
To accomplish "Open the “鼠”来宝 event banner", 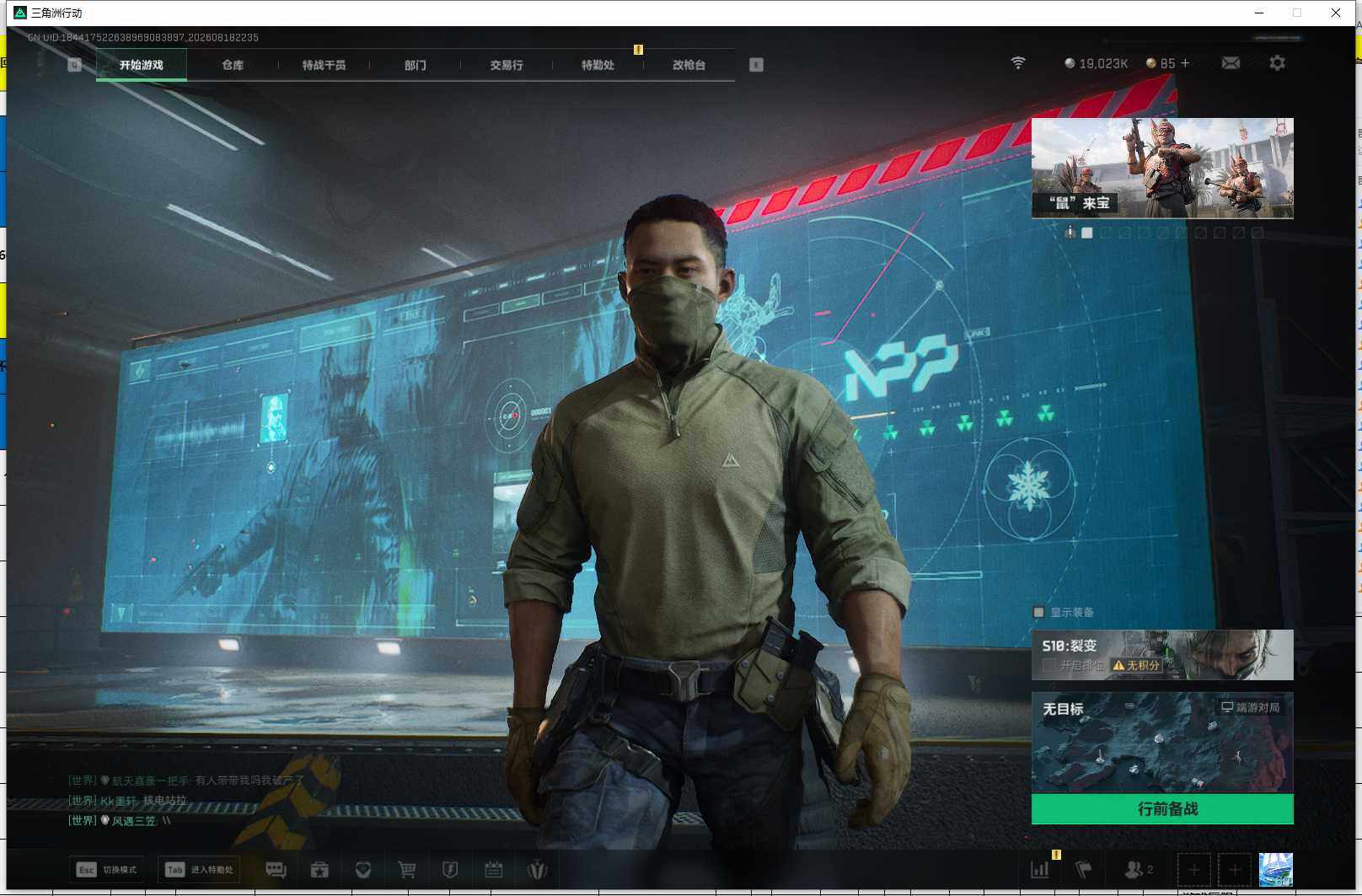I will pos(1162,169).
